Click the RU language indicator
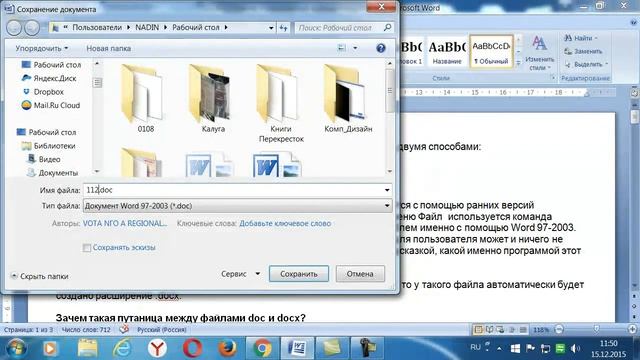The image size is (640, 360). pyautogui.click(x=475, y=347)
